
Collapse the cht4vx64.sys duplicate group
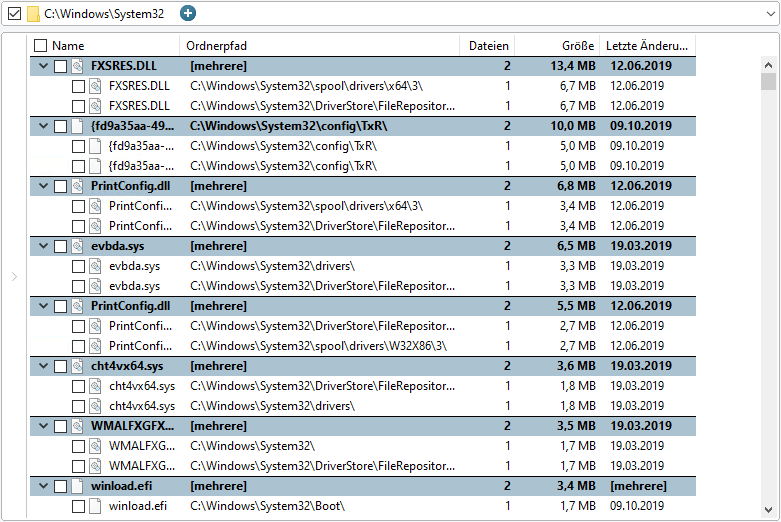click(43, 366)
